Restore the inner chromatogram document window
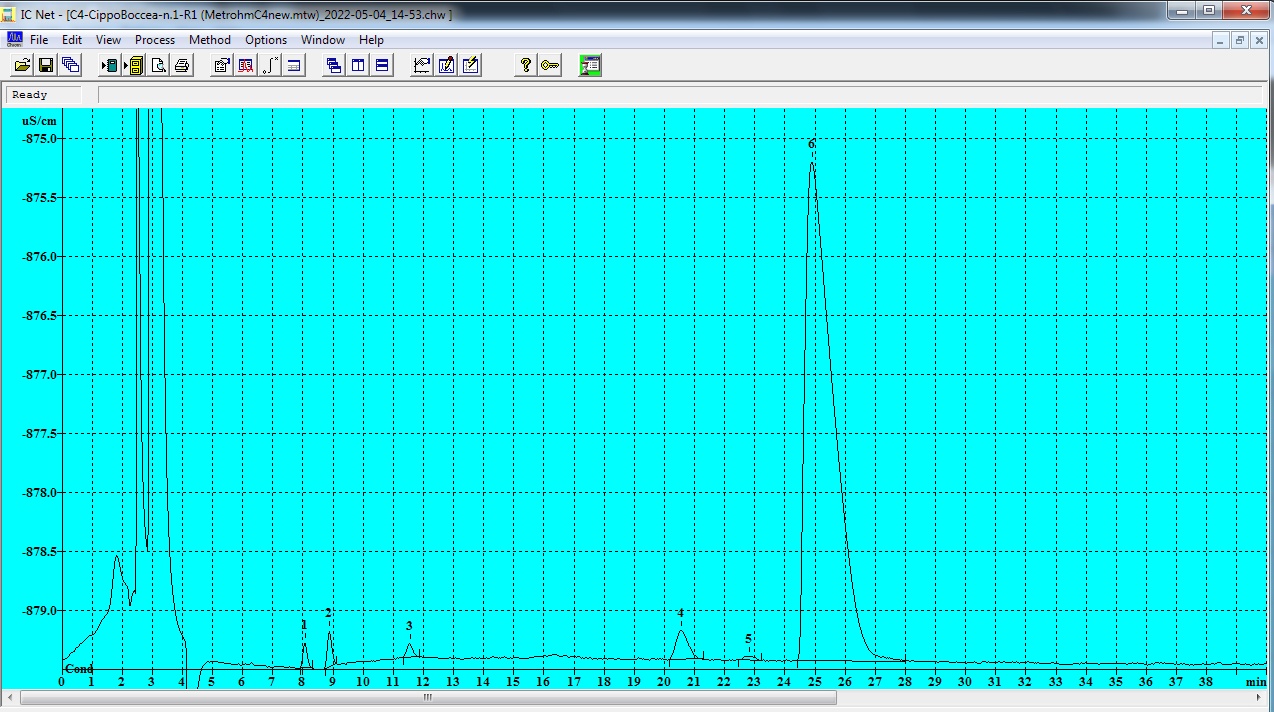 click(x=1240, y=40)
